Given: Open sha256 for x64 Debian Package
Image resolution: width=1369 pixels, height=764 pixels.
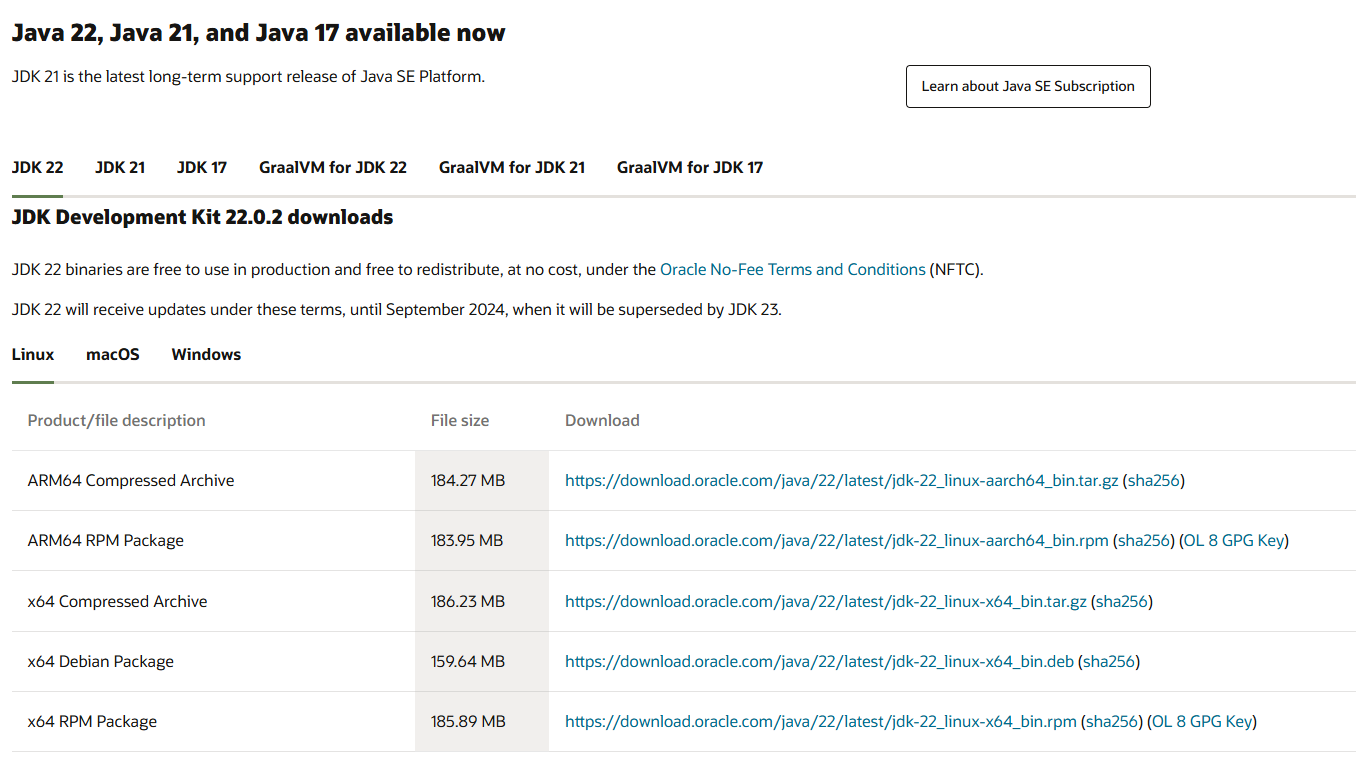Looking at the screenshot, I should (1109, 662).
